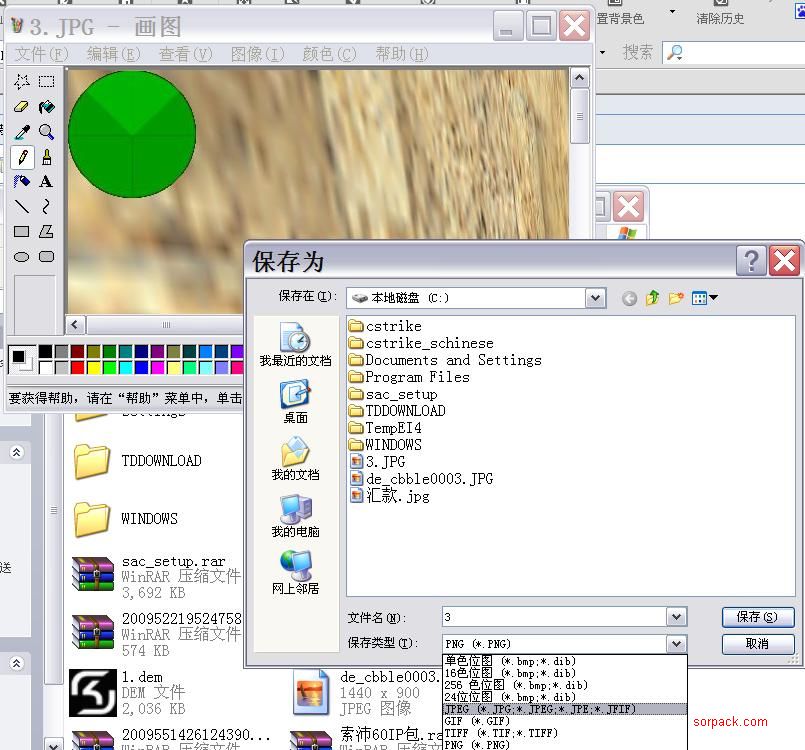This screenshot has width=805, height=750.
Task: Pick the red swatch from the color palette
Action: (x=77, y=366)
